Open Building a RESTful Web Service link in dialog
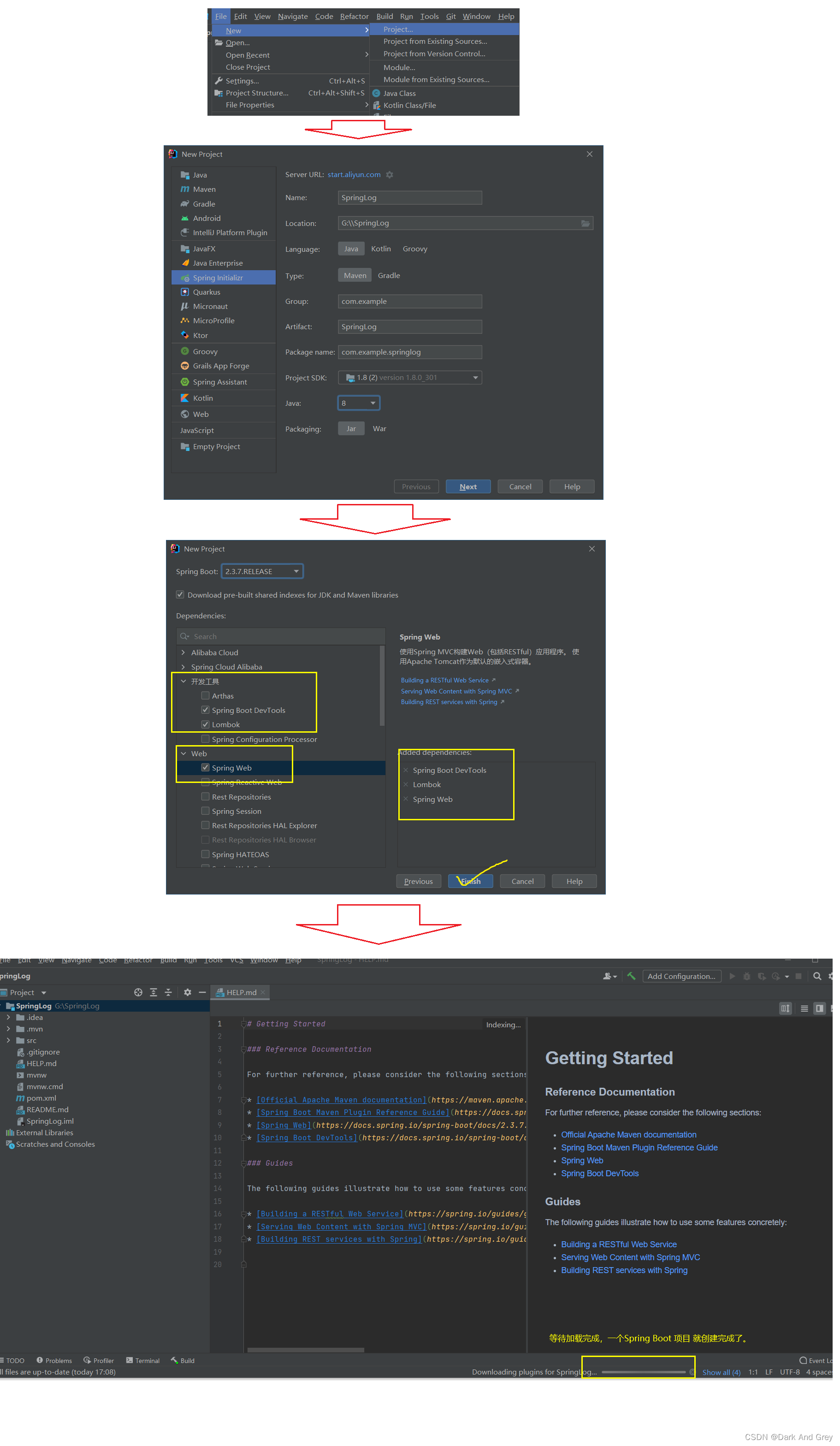This screenshot has width=840, height=1446. click(x=445, y=681)
